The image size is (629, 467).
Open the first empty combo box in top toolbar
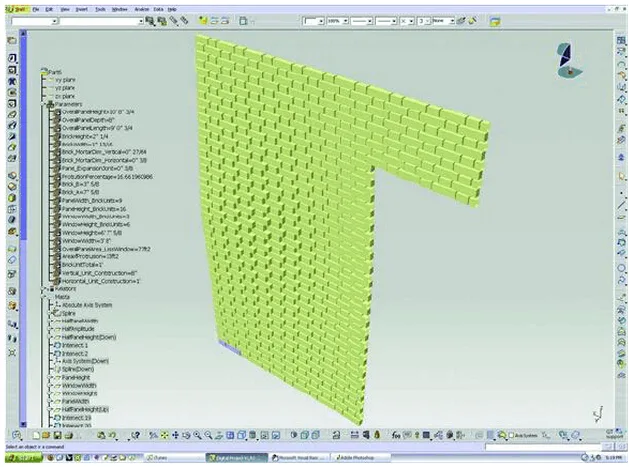(x=35, y=21)
